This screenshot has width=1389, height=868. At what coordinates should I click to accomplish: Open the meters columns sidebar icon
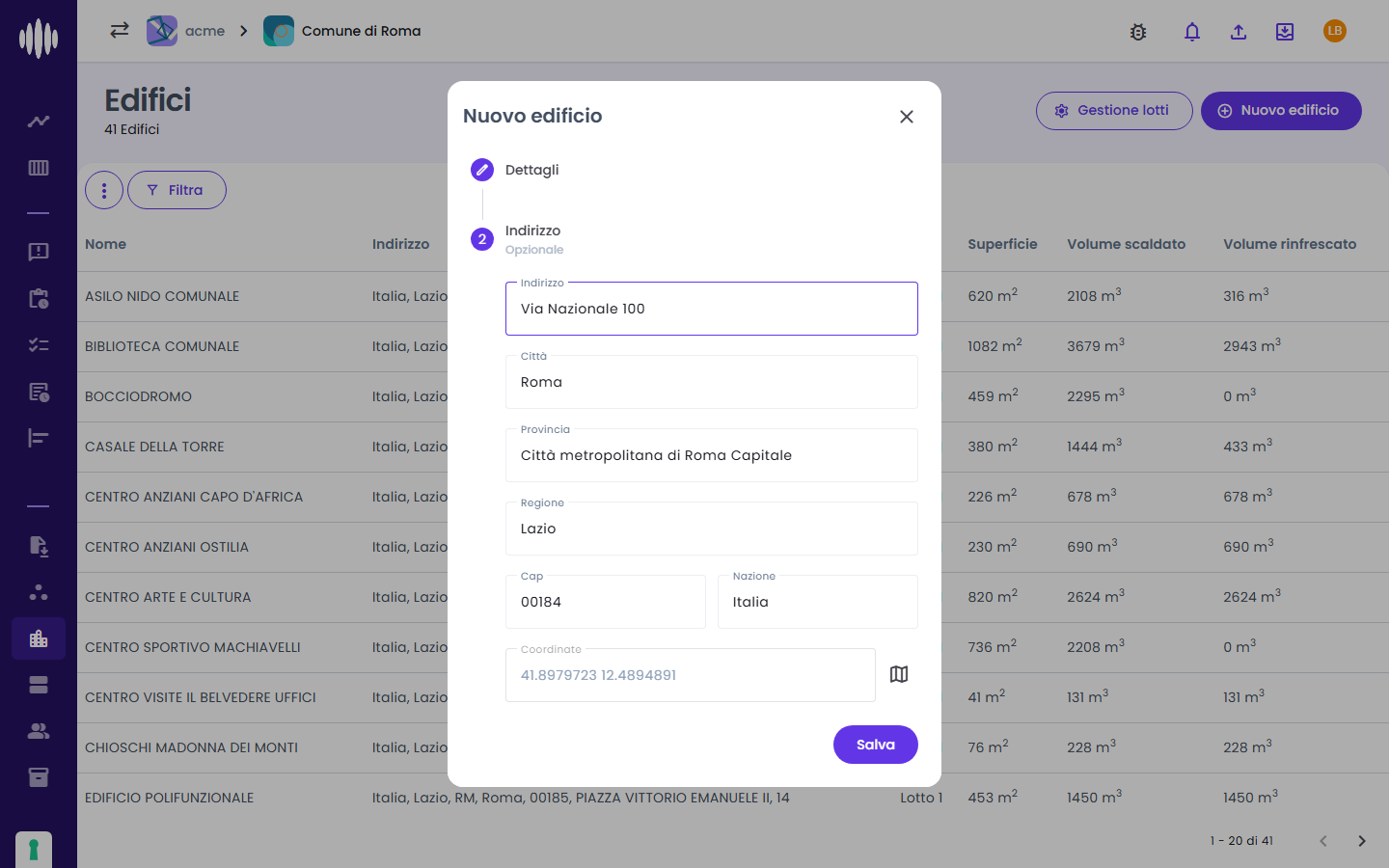39,168
